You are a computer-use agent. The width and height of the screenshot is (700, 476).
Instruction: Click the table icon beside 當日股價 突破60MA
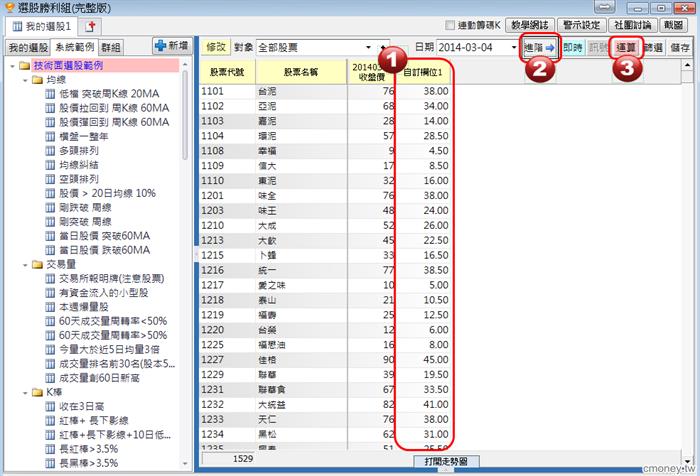pos(50,236)
